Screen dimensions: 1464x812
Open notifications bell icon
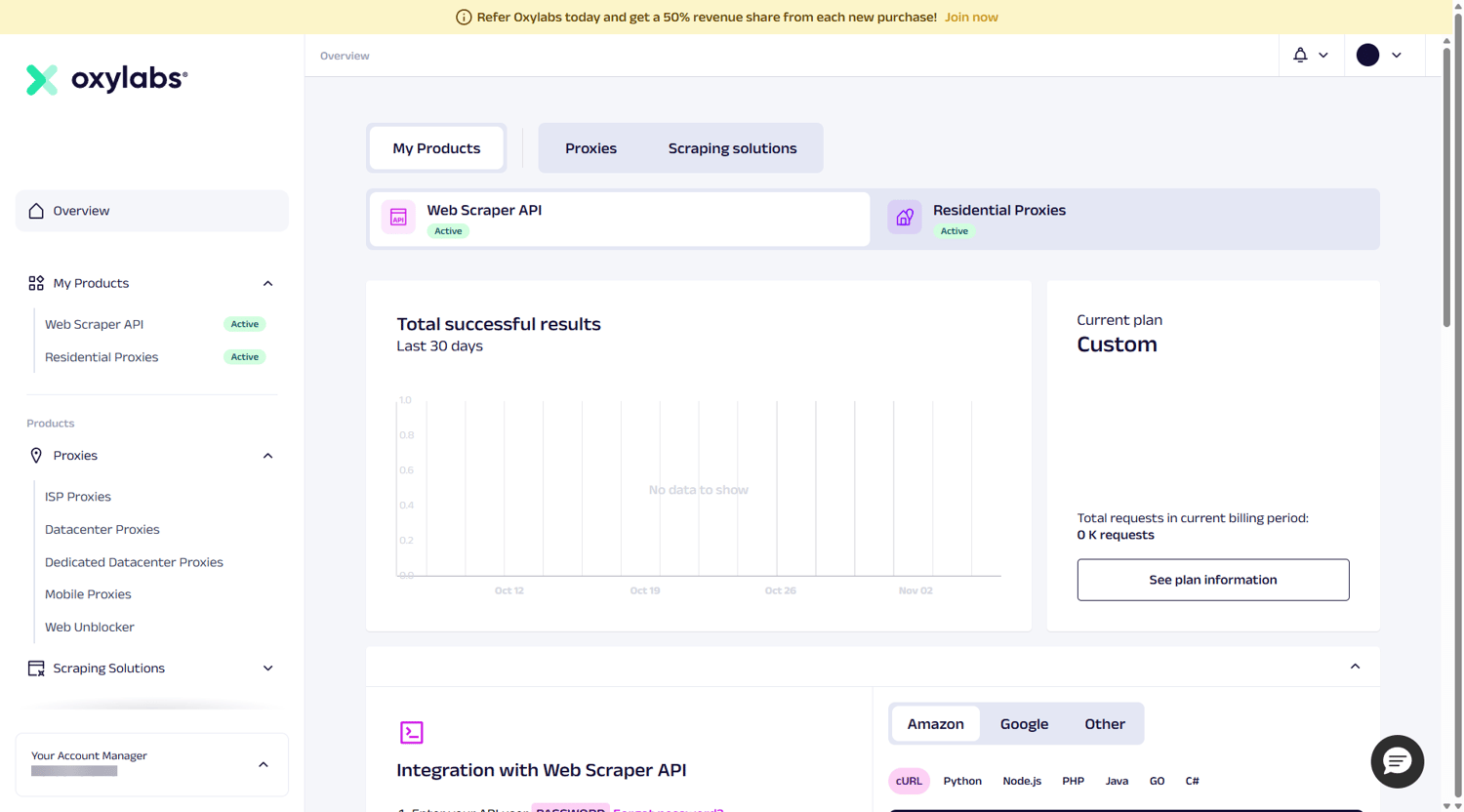[x=1300, y=56]
